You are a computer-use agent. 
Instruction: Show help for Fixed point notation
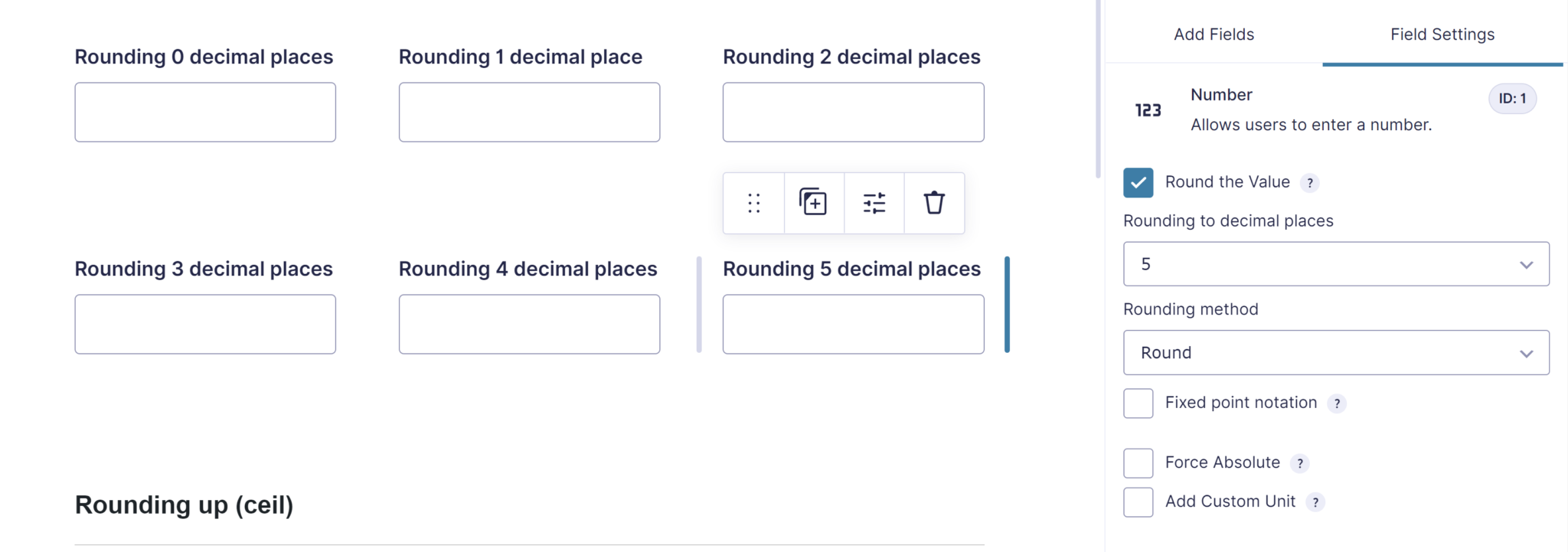(x=1337, y=403)
